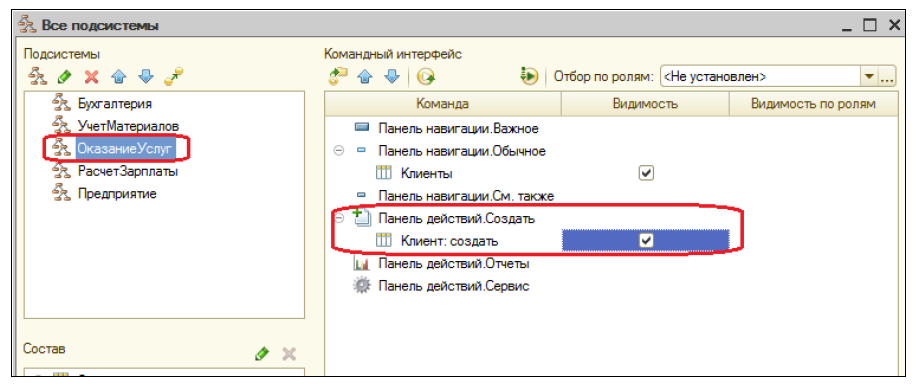The image size is (919, 387).
Task: Select the Бухгалтерия subsystem
Action: 114,104
